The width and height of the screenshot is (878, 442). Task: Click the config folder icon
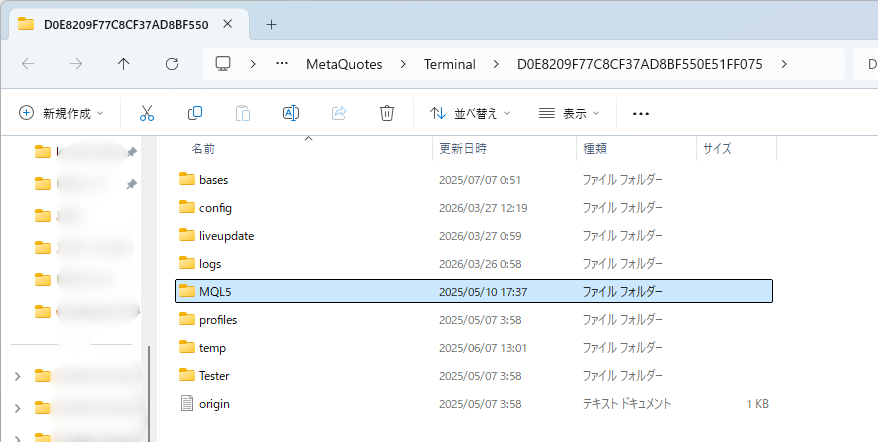coord(186,207)
